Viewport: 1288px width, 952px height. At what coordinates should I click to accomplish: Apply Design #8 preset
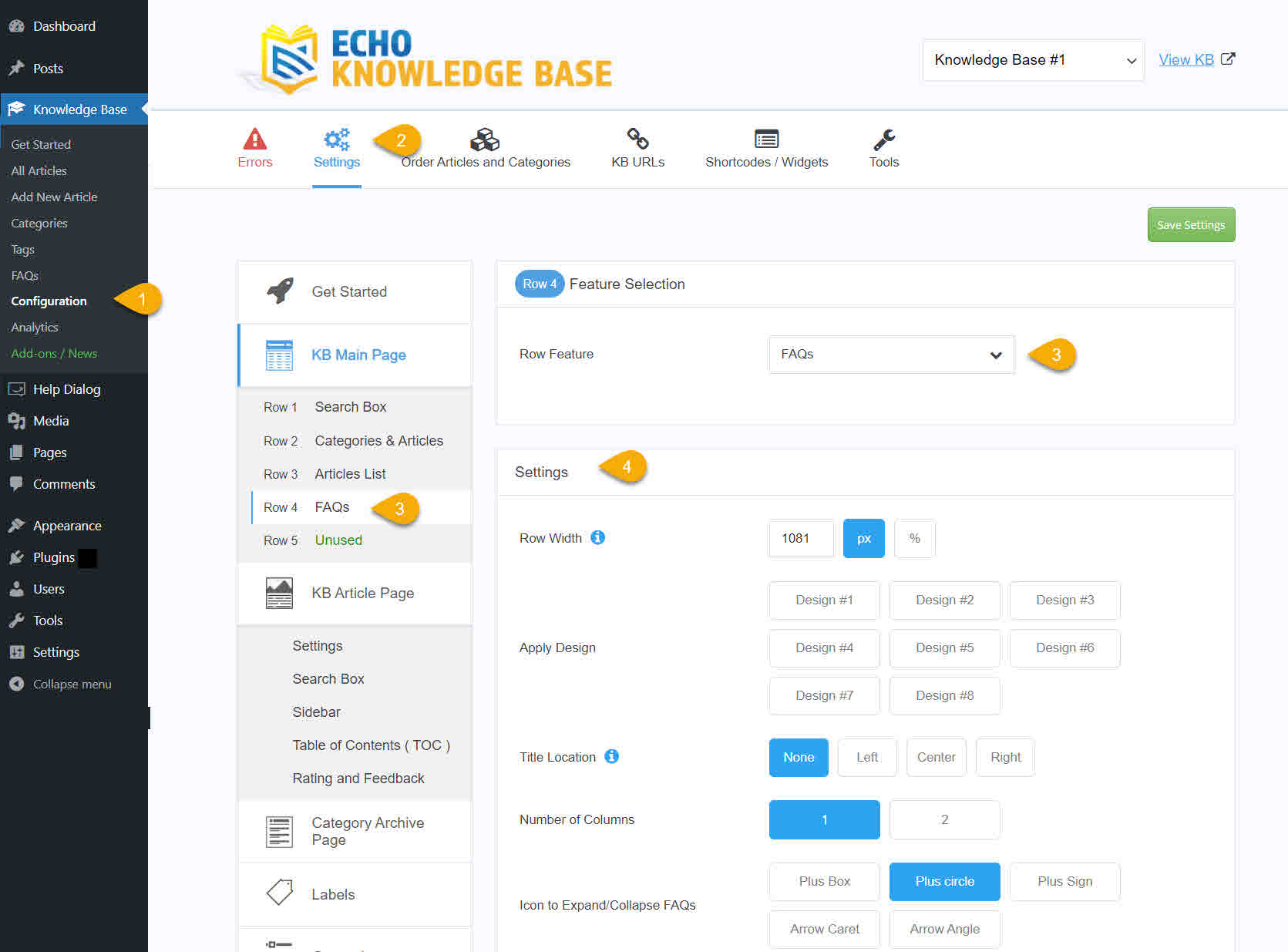944,695
